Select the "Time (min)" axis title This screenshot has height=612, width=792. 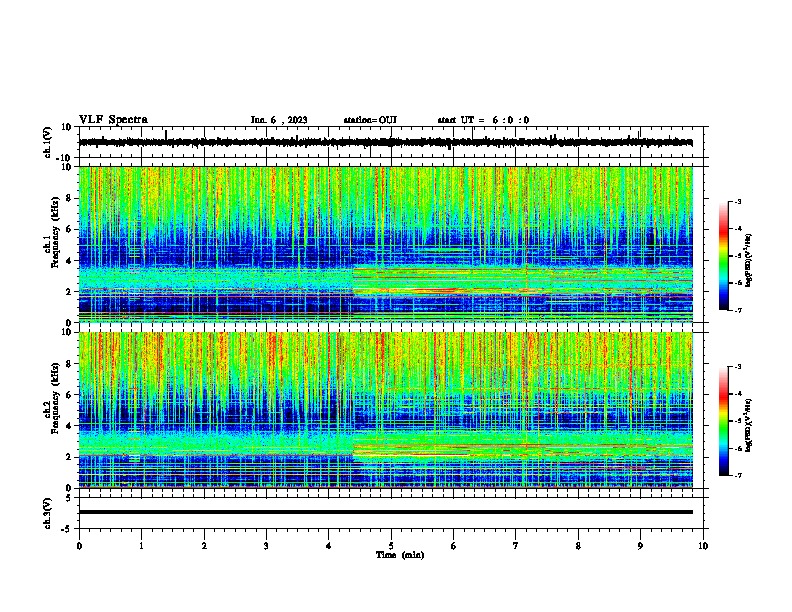400,555
